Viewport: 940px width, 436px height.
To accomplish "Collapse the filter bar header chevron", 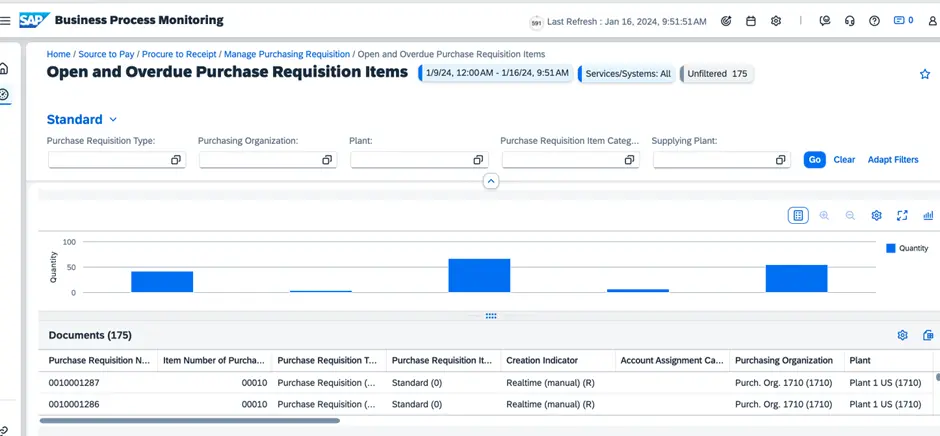I will coord(490,181).
